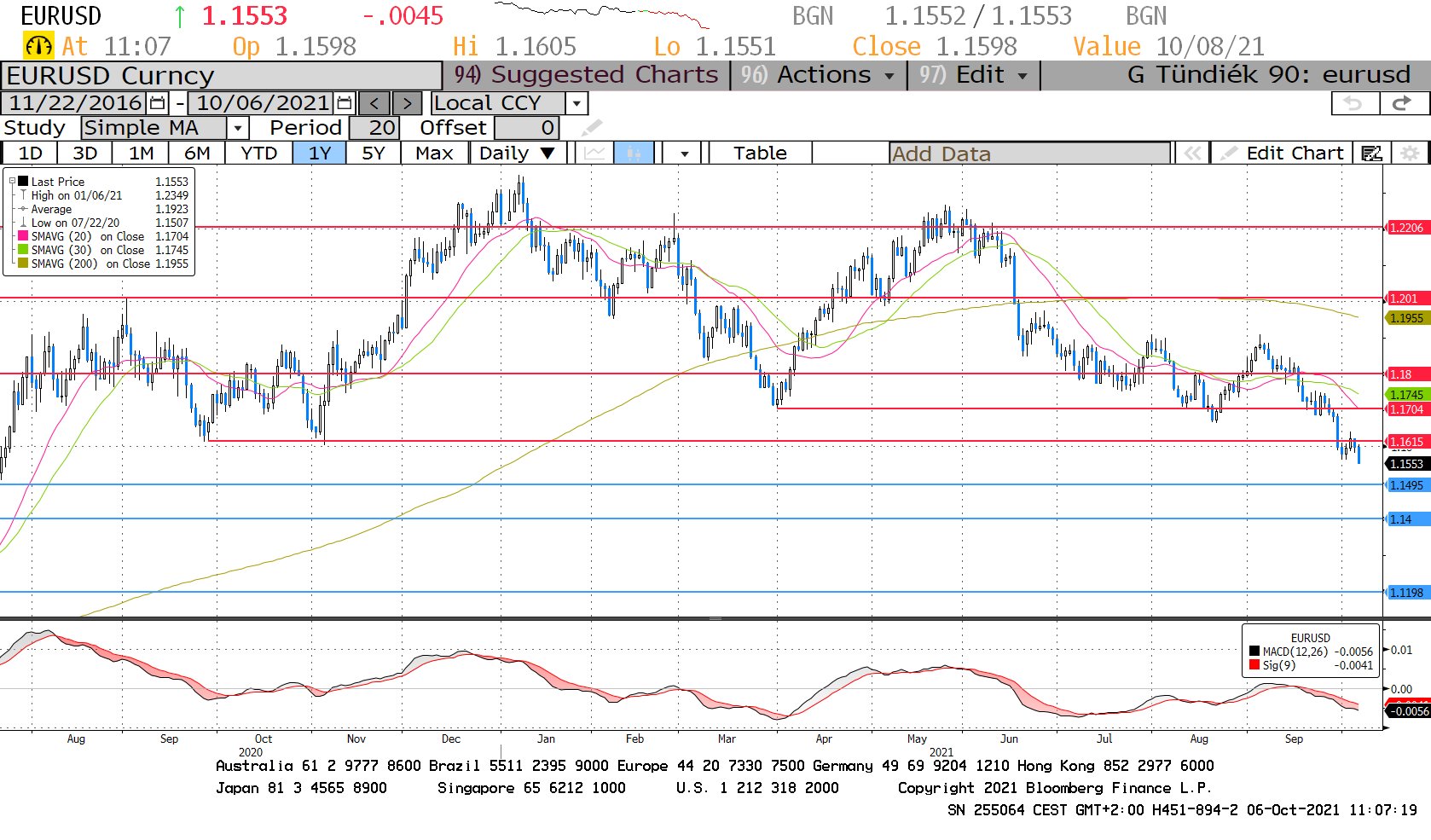
Task: Click the intraday sparkline mini chart
Action: coord(601,15)
